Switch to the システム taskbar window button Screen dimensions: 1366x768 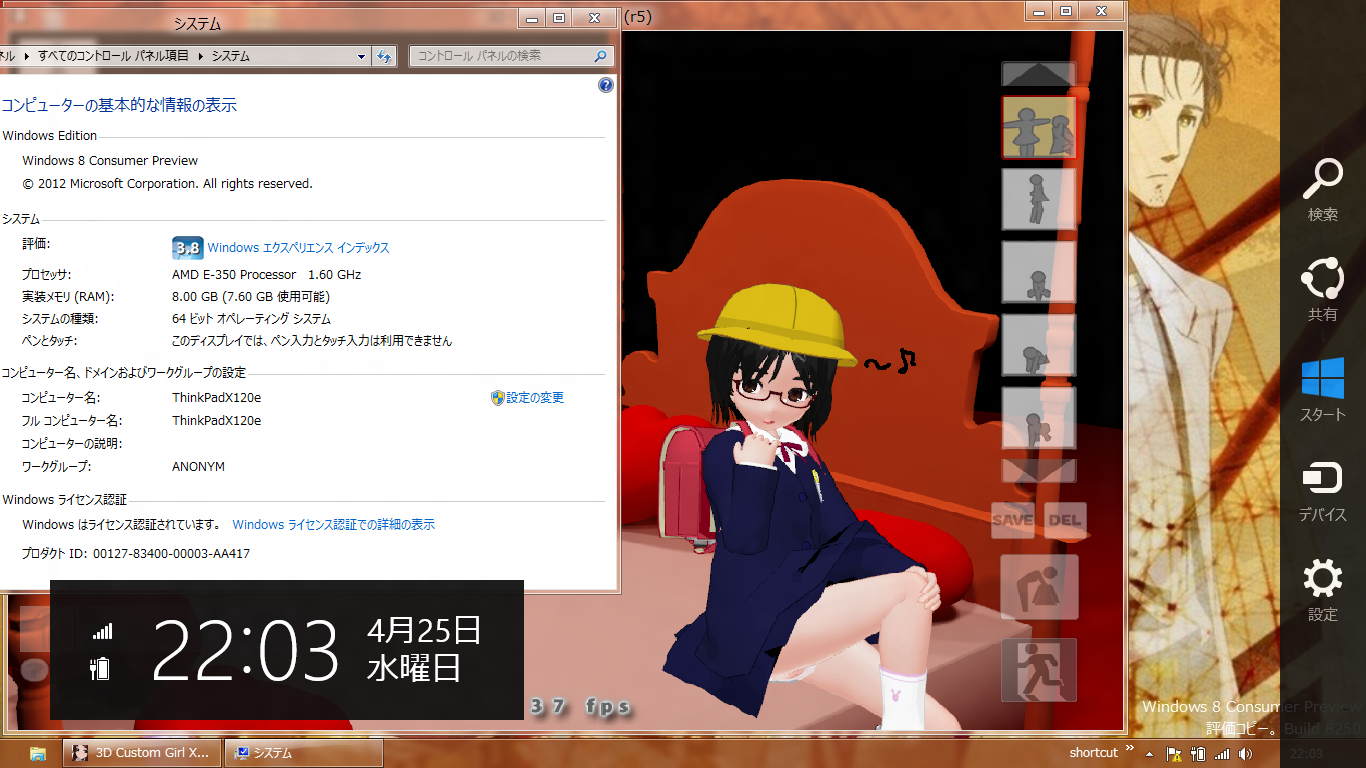[x=303, y=753]
